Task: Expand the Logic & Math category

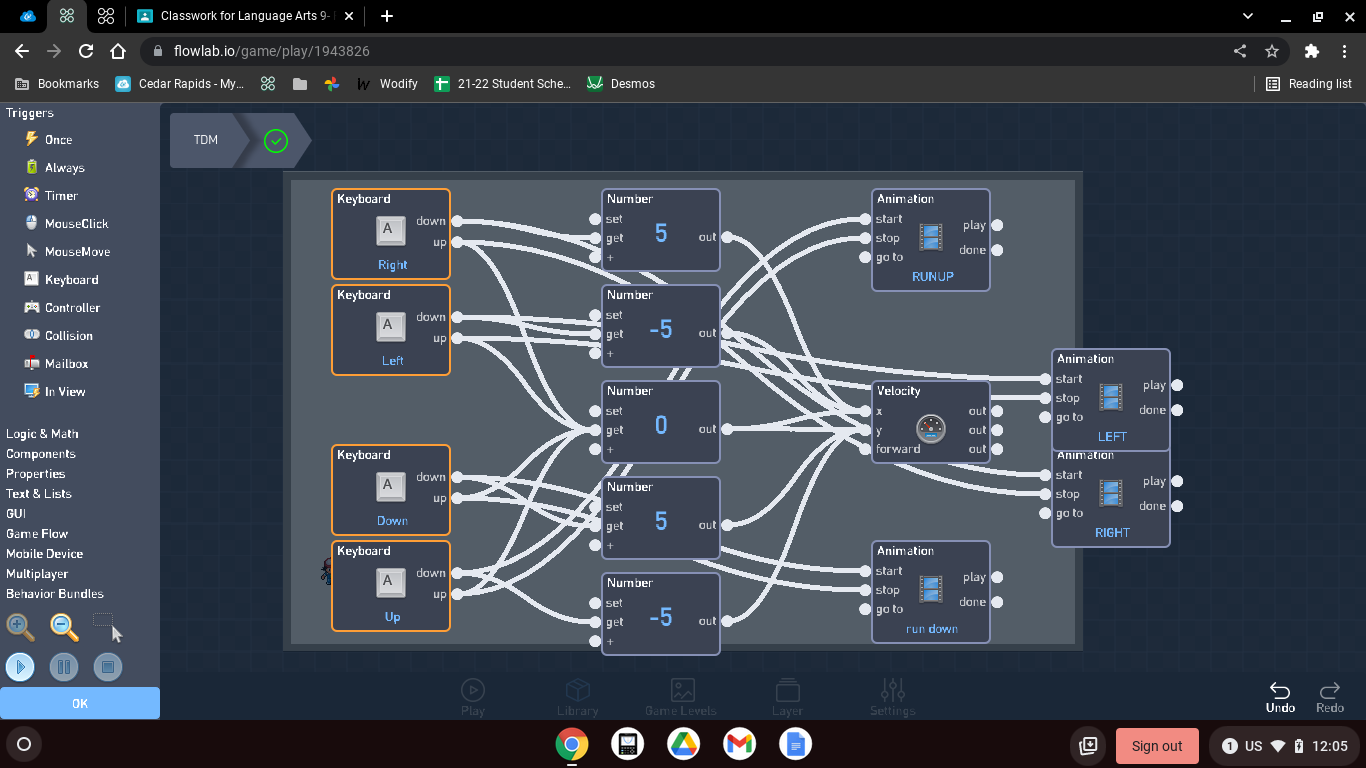Action: tap(42, 434)
